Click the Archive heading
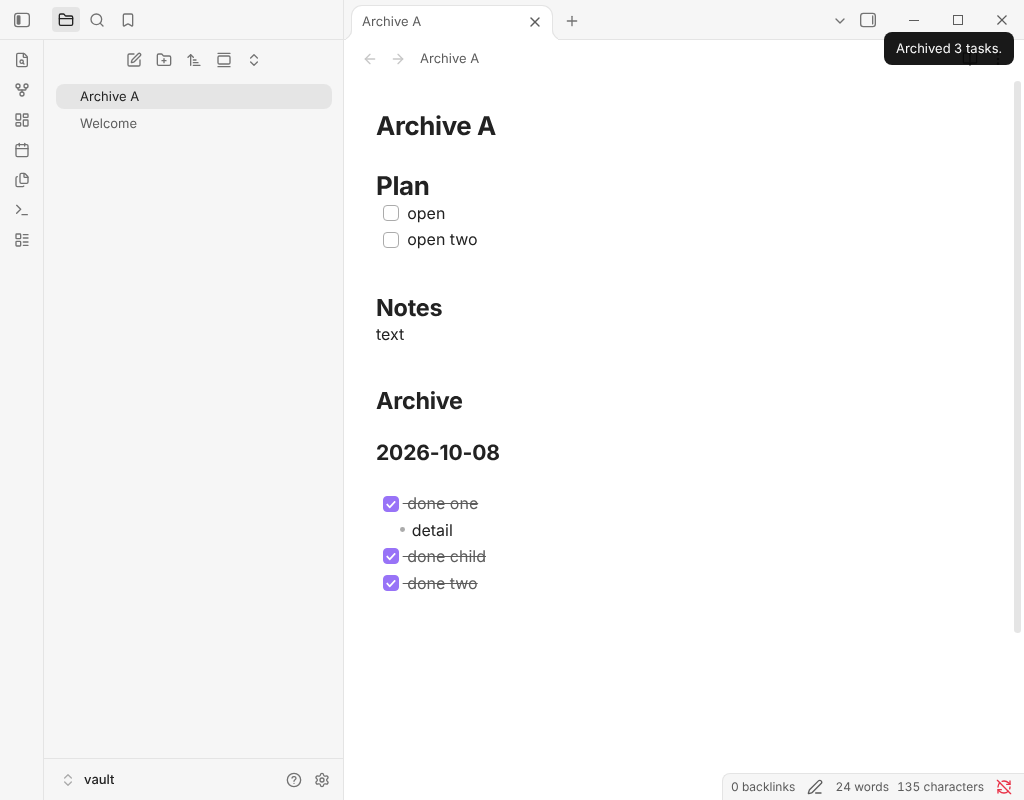This screenshot has width=1024, height=800. pyautogui.click(x=419, y=401)
